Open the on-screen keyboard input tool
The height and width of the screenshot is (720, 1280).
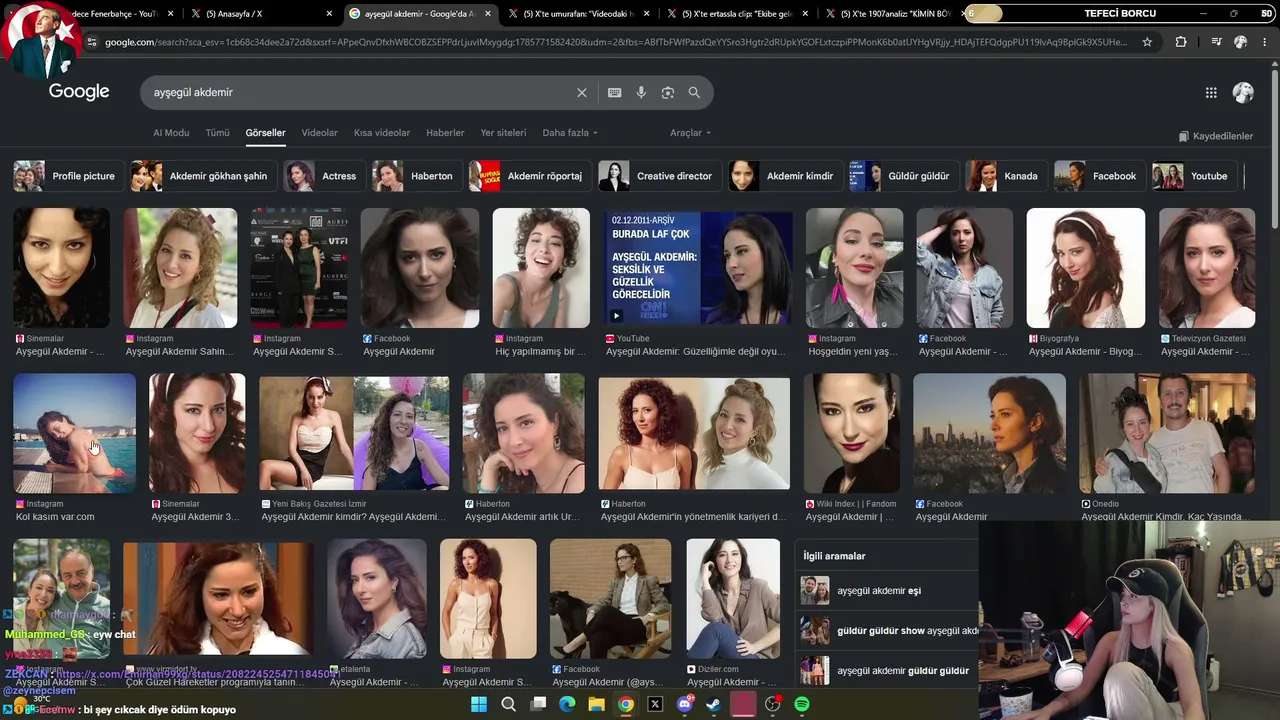615,92
